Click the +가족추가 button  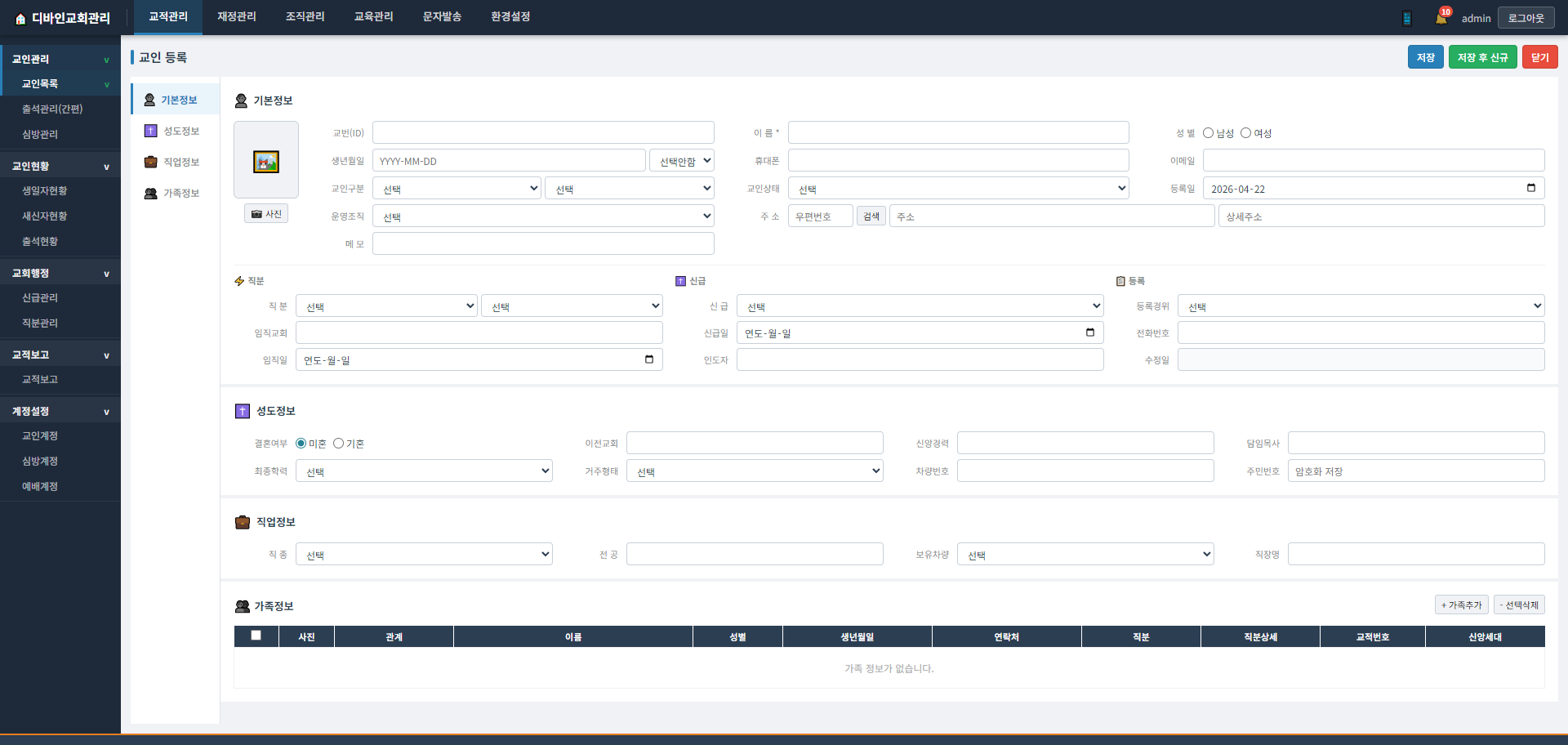(1462, 605)
